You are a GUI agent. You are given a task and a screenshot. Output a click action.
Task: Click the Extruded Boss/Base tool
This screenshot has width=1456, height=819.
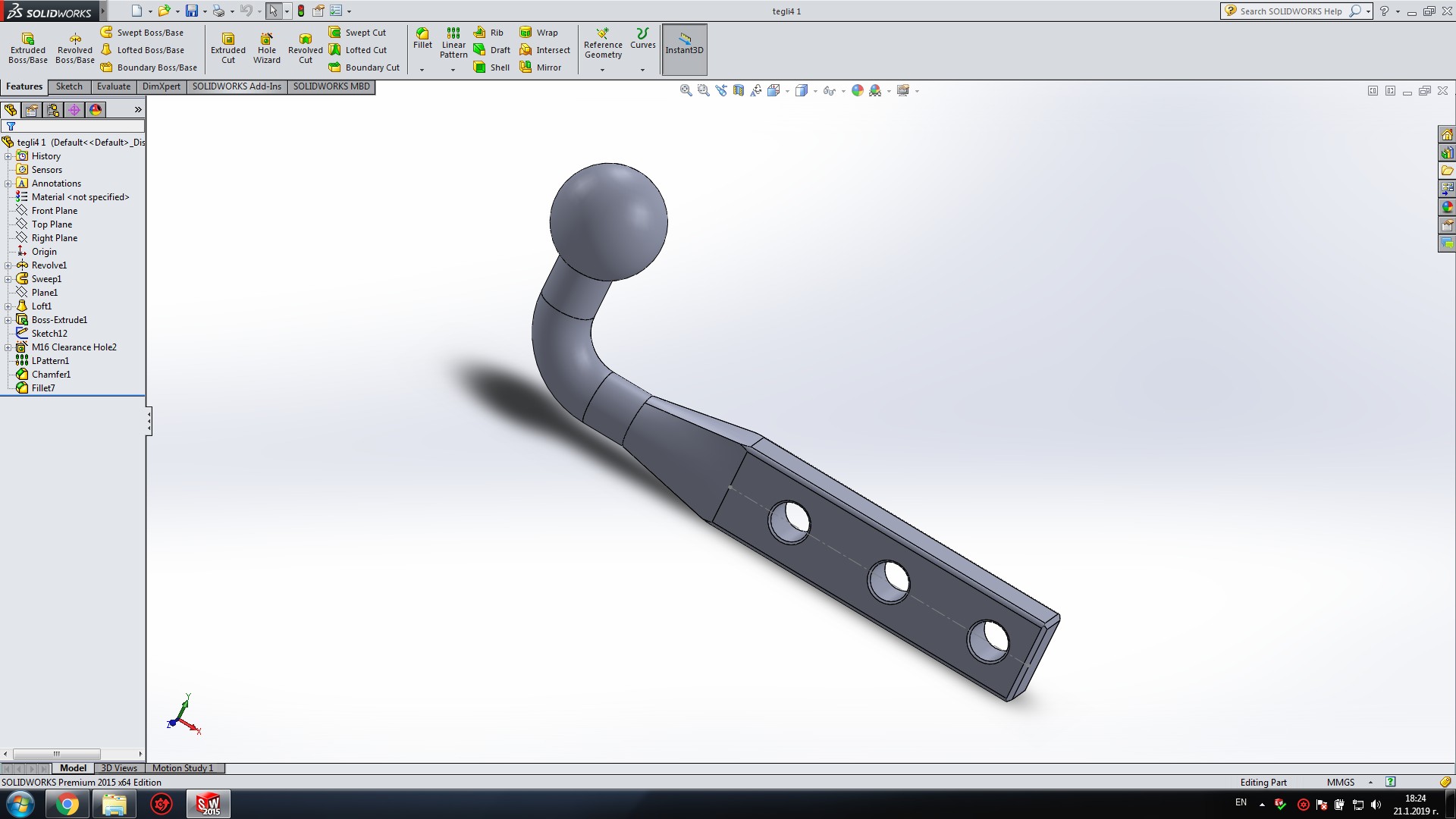coord(28,48)
